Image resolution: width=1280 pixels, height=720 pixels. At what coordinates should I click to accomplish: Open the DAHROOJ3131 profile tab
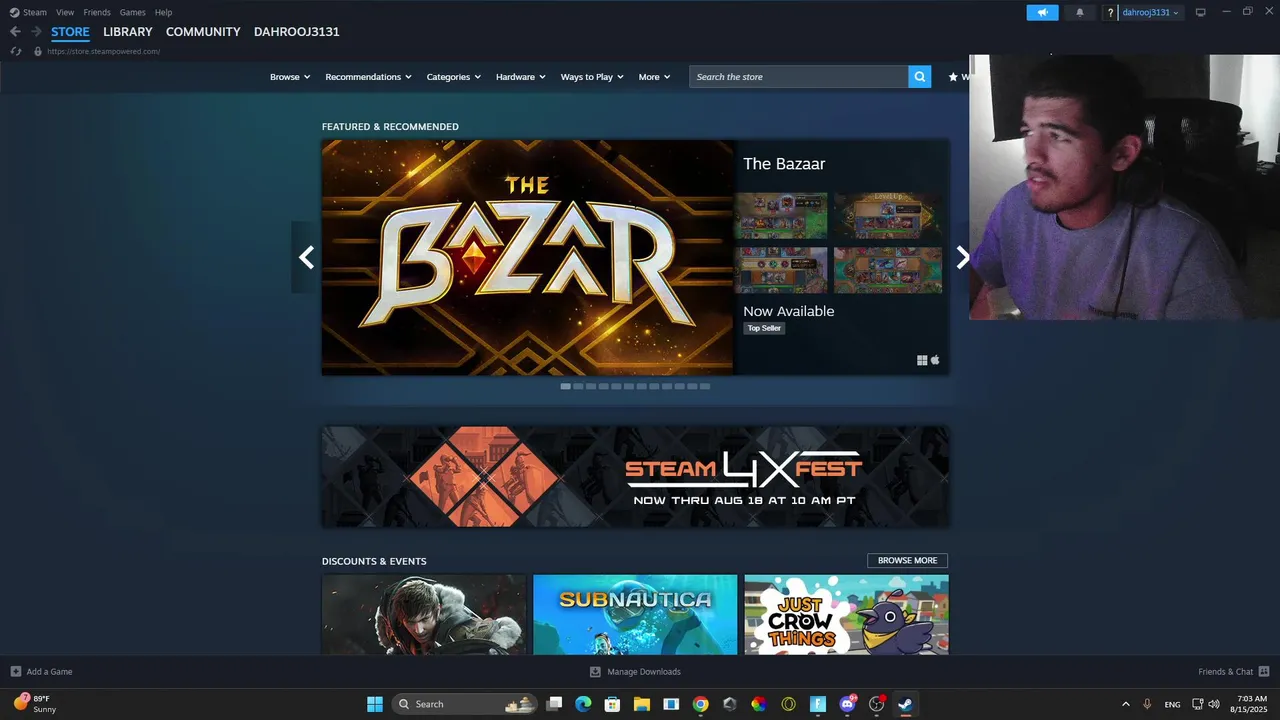tap(297, 32)
